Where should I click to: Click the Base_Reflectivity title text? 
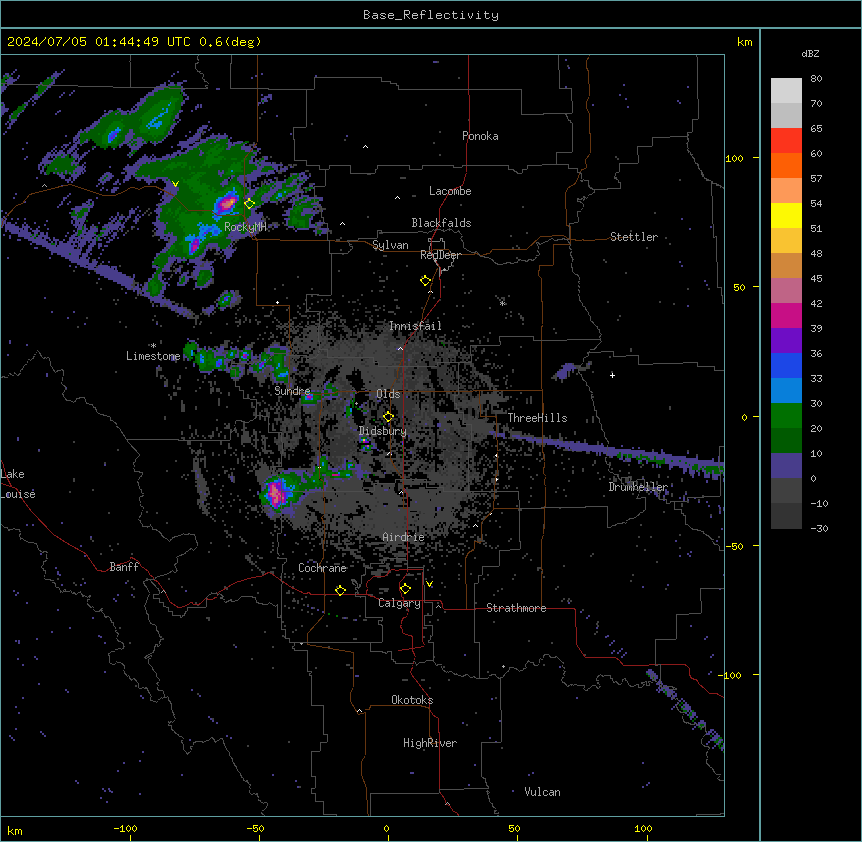[431, 15]
